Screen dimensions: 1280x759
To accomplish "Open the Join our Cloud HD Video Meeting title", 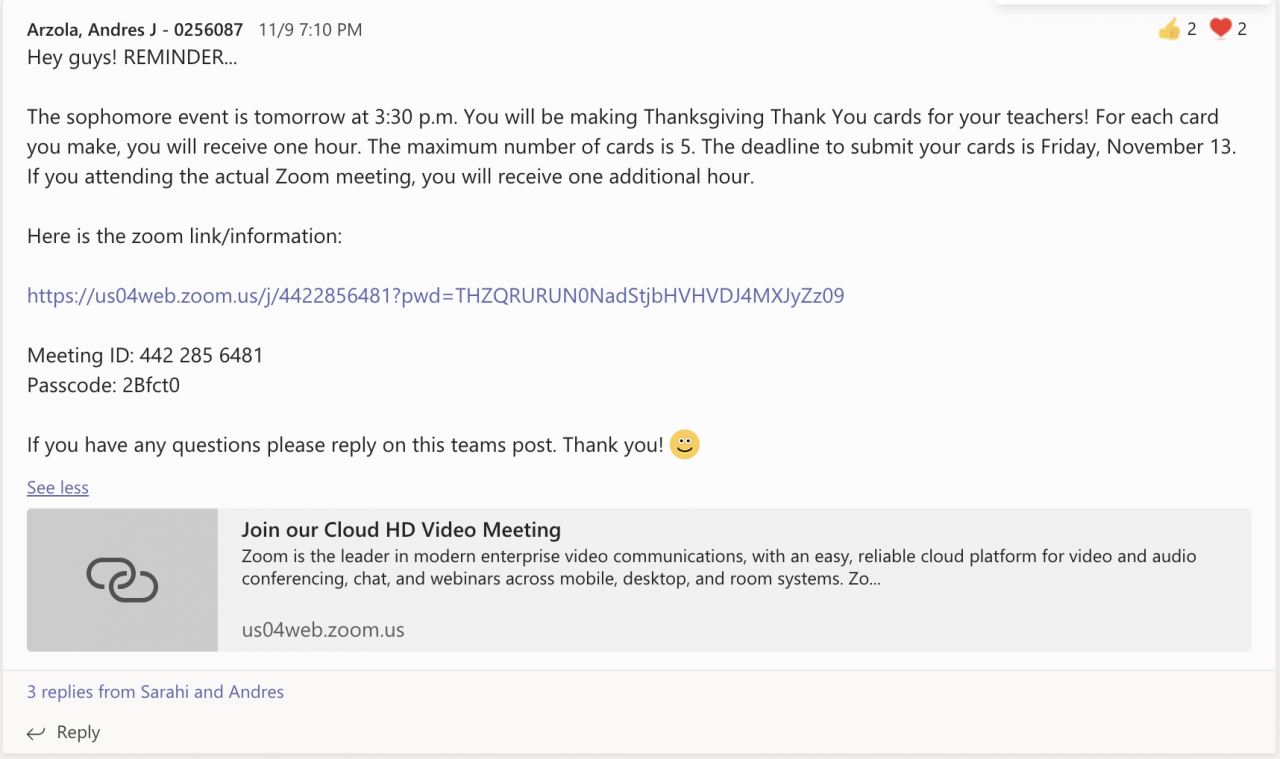I will (401, 530).
